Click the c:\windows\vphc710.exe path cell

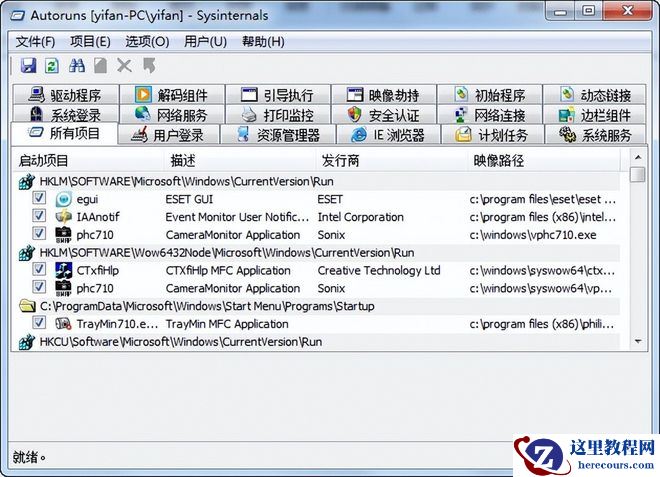click(x=533, y=235)
